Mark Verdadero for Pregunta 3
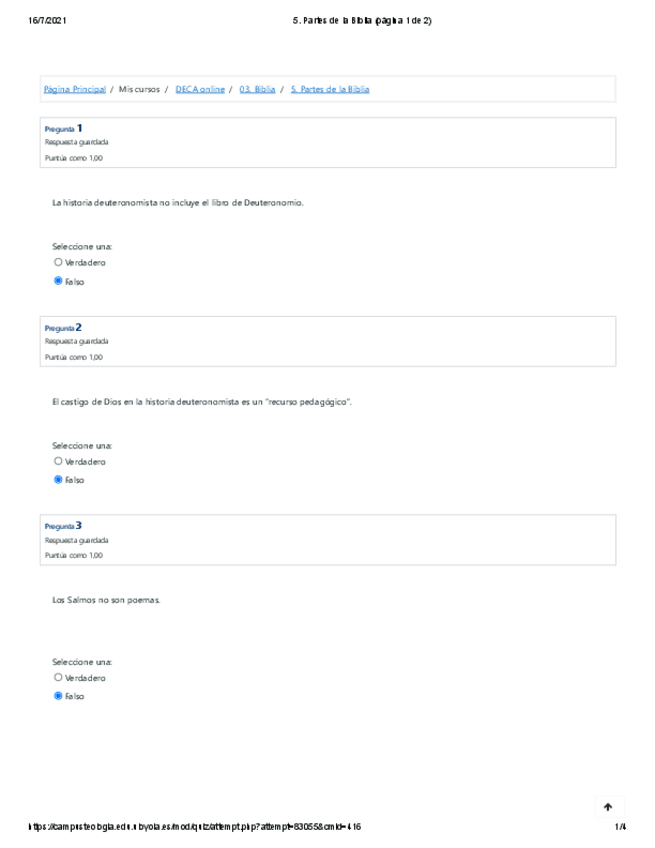The image size is (655, 848). 58,678
